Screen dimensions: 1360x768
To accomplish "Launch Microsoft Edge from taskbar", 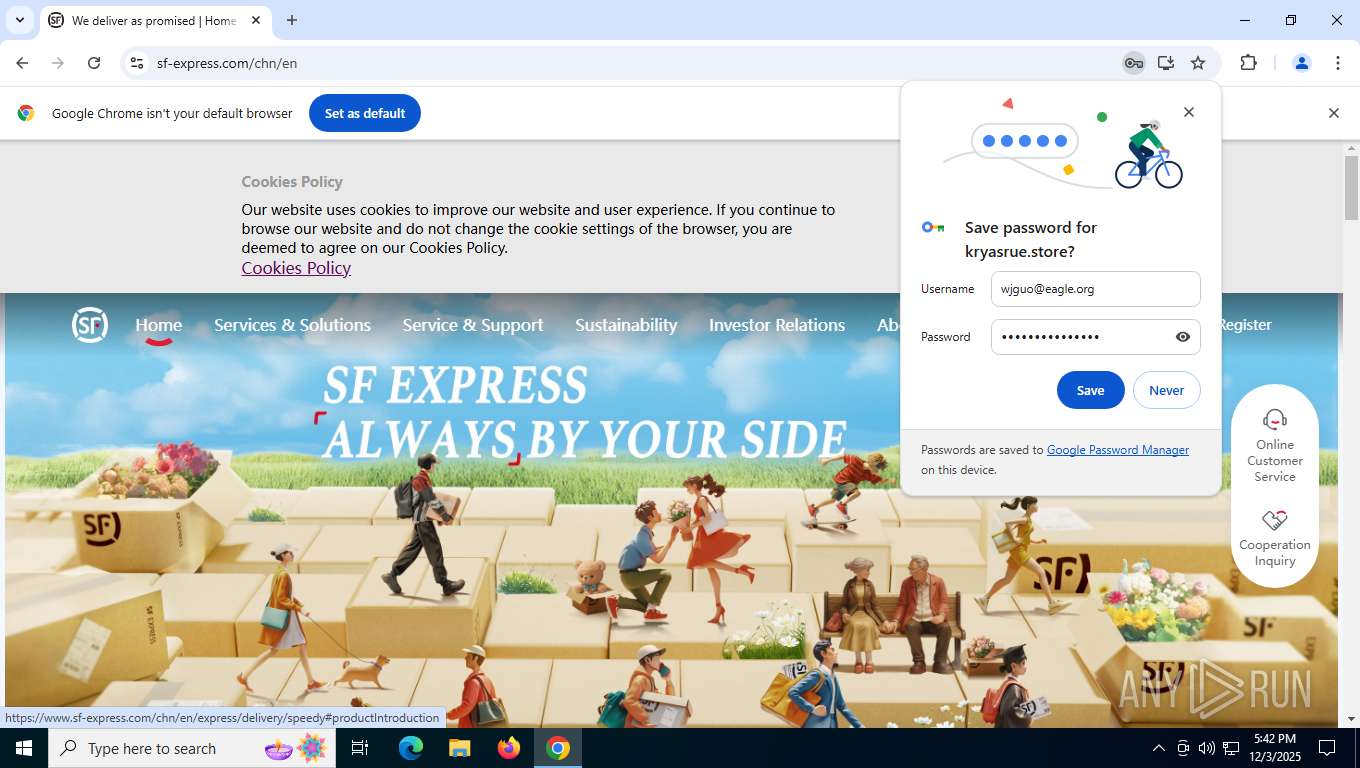I will pyautogui.click(x=411, y=748).
